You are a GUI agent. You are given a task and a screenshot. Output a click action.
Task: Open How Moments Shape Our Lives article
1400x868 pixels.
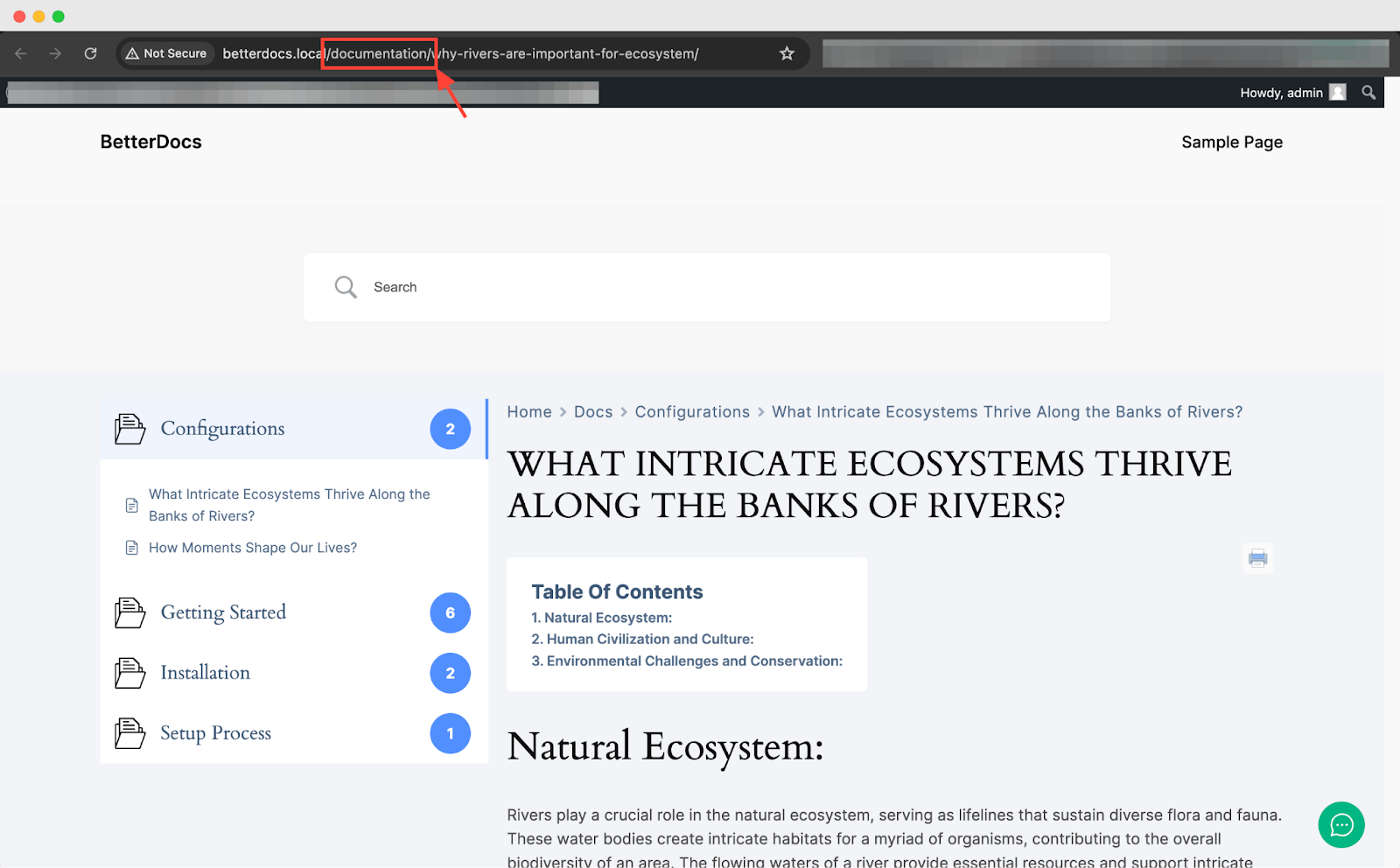click(x=252, y=548)
